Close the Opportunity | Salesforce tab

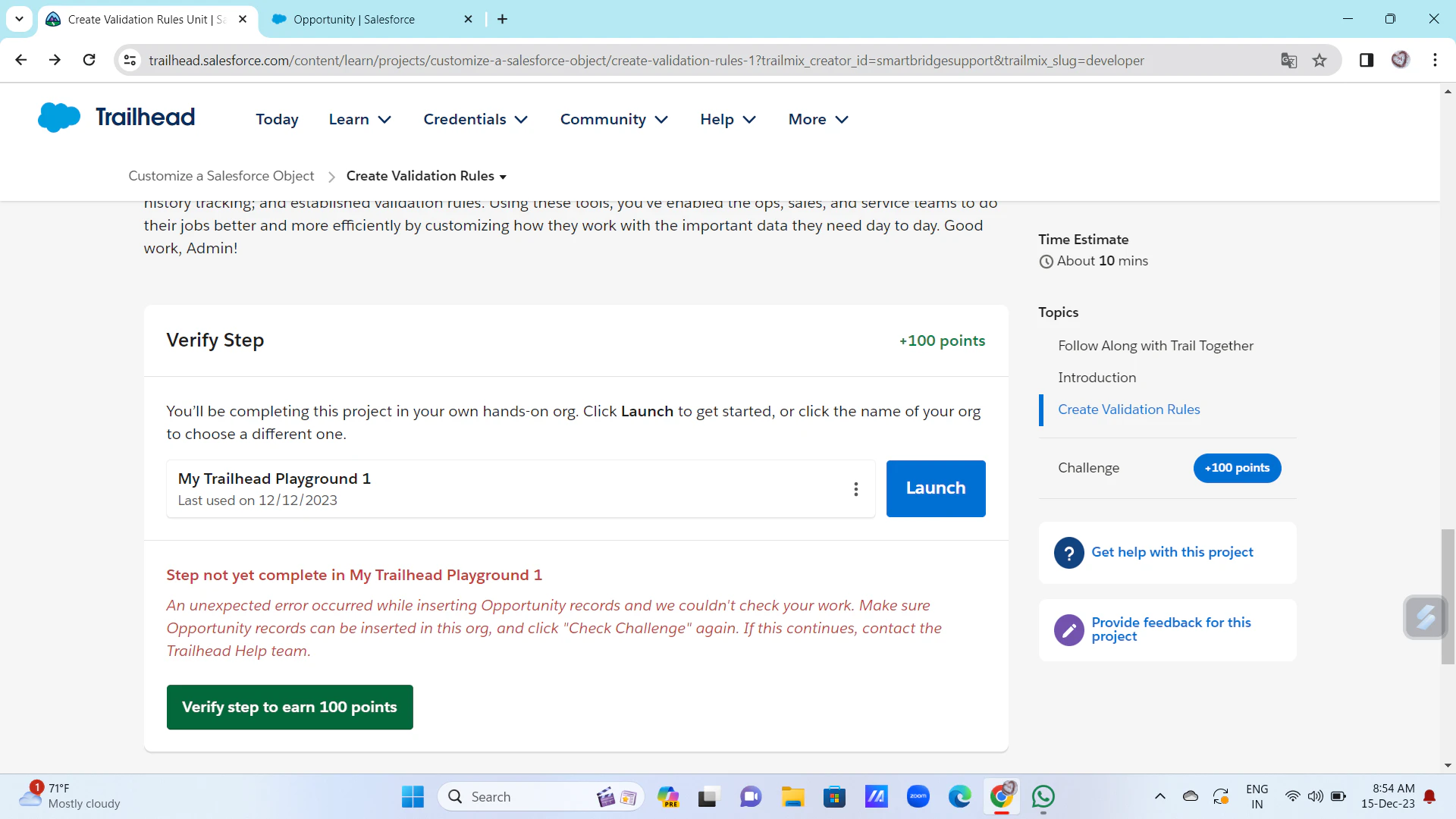(x=468, y=19)
